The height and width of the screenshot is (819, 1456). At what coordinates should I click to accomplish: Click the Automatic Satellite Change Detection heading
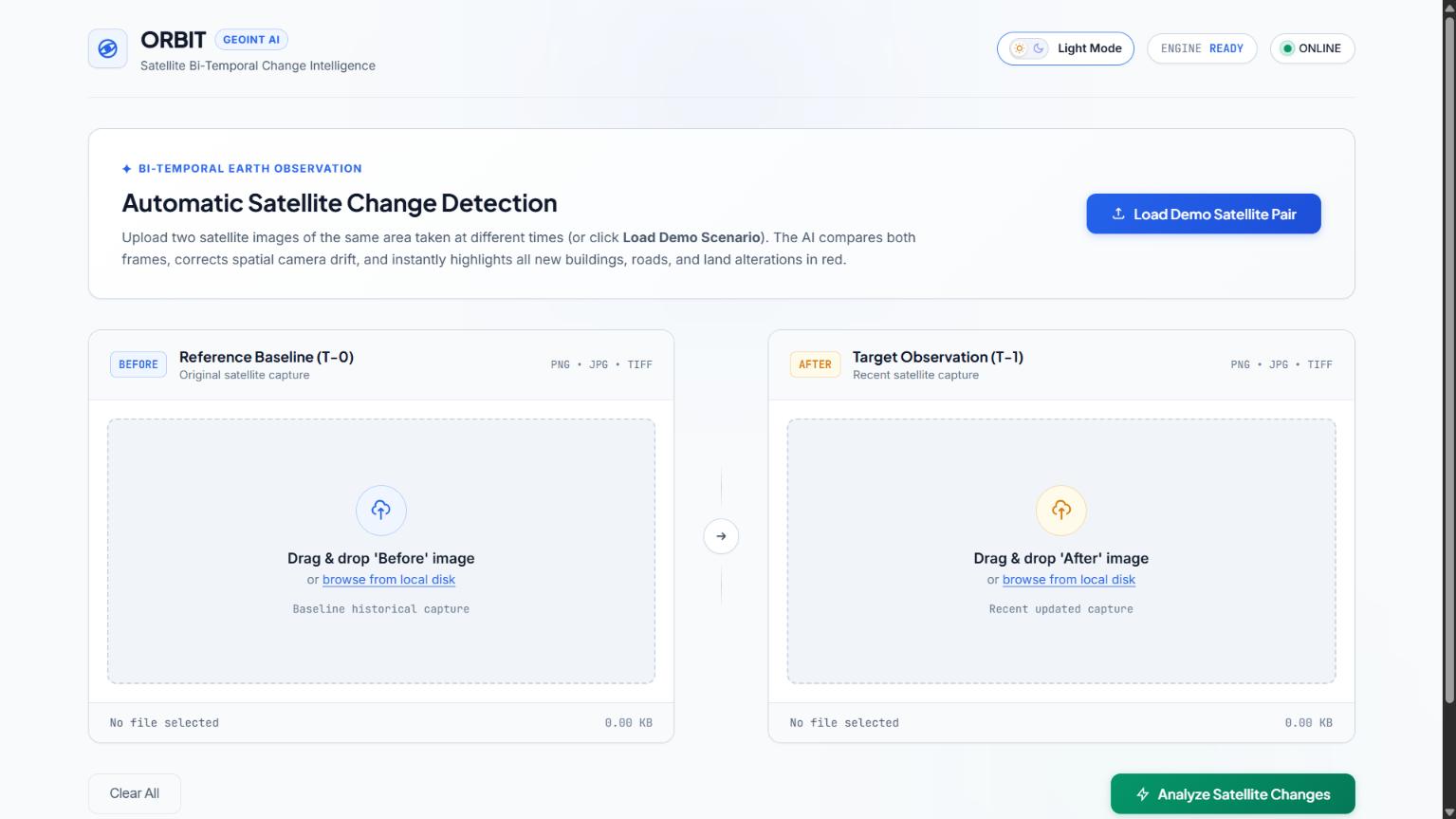coord(340,203)
